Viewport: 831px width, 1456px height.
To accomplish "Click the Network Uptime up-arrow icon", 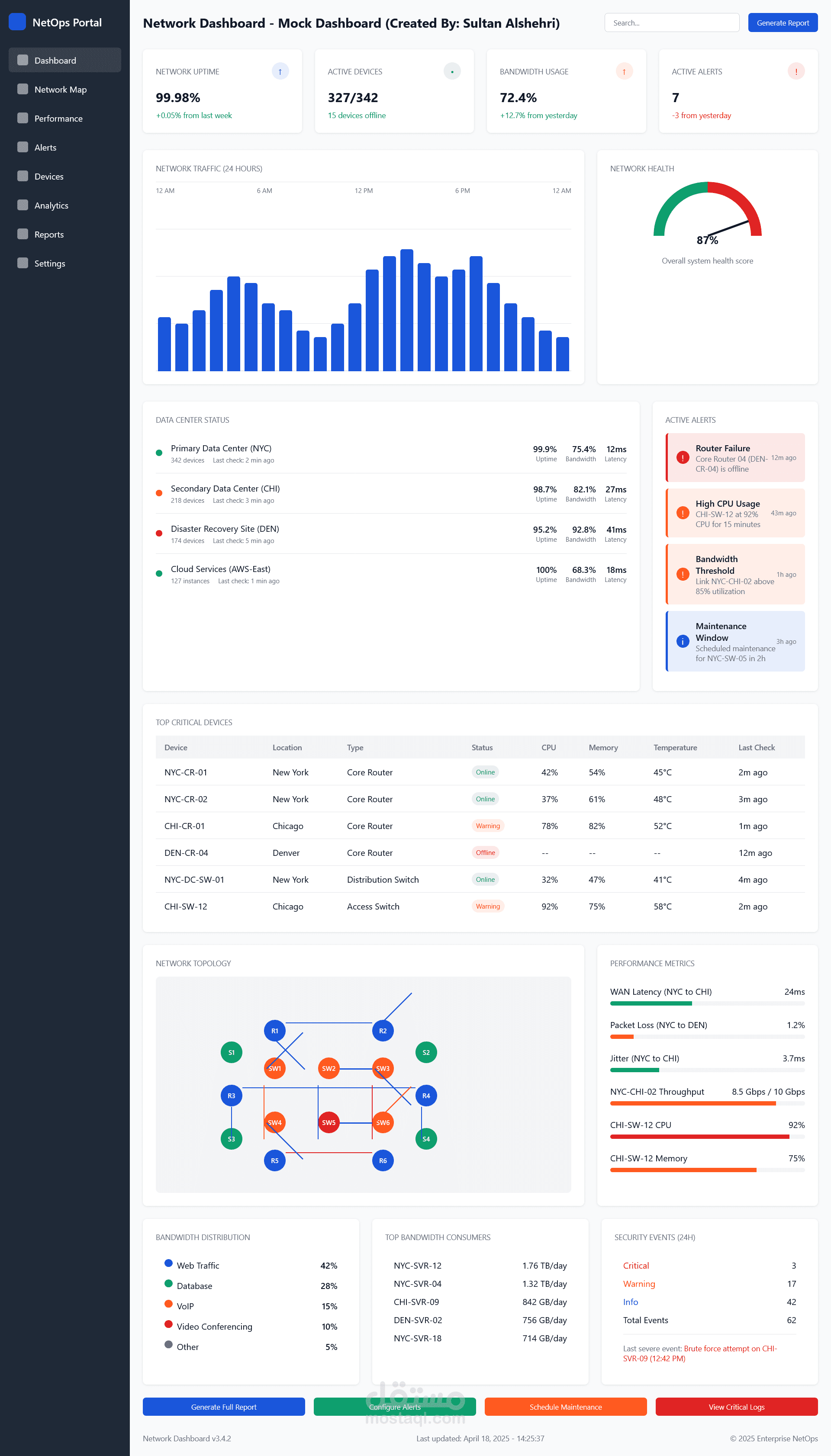I will point(280,71).
